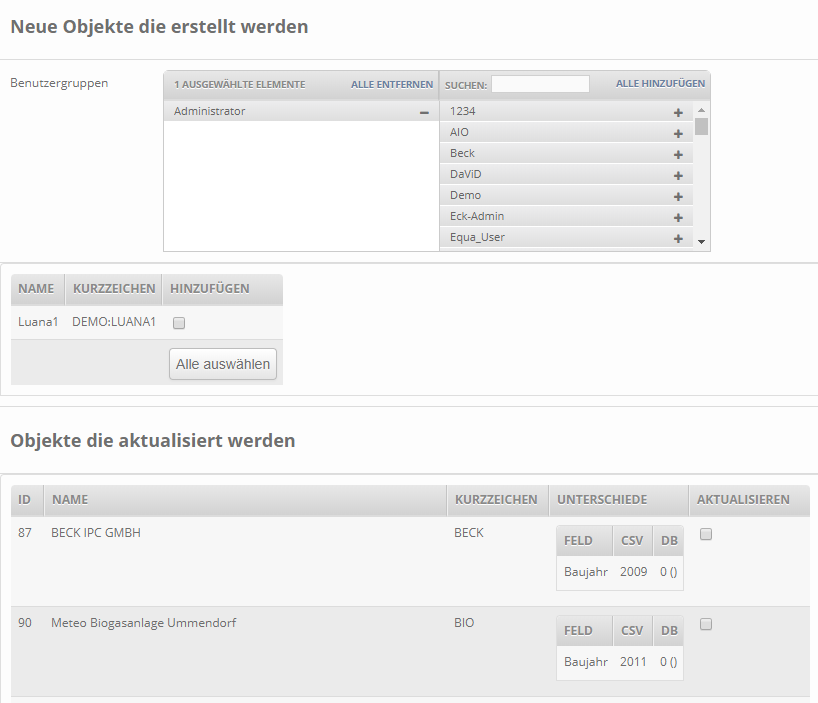Click the Hinzufügen column header
The width and height of the screenshot is (818, 703).
coord(223,289)
